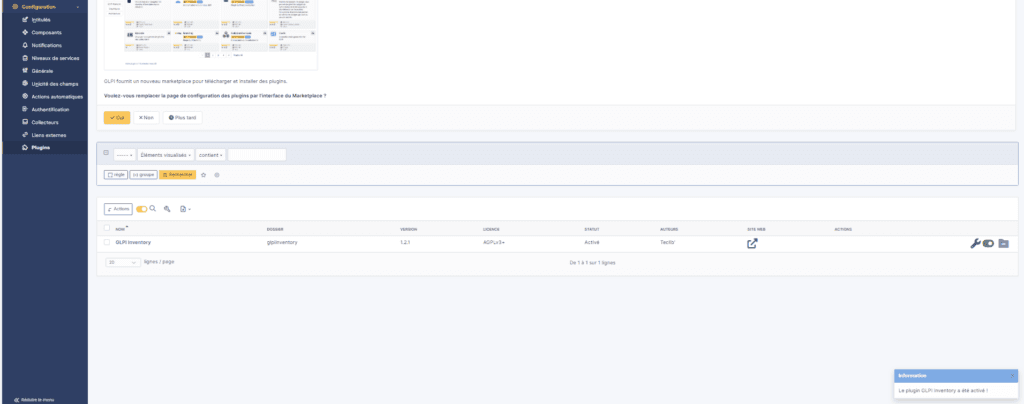Select 'Actions automatiques' in the sidebar
The image size is (1024, 404).
[54, 96]
